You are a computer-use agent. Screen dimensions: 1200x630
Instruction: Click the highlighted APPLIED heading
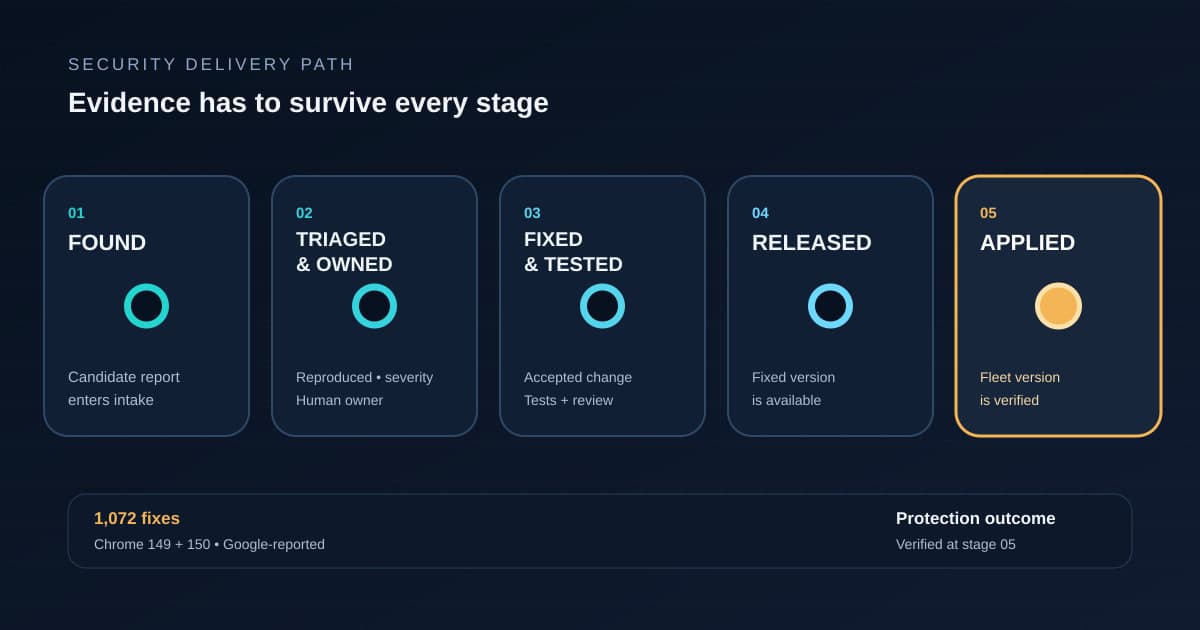pos(1027,243)
